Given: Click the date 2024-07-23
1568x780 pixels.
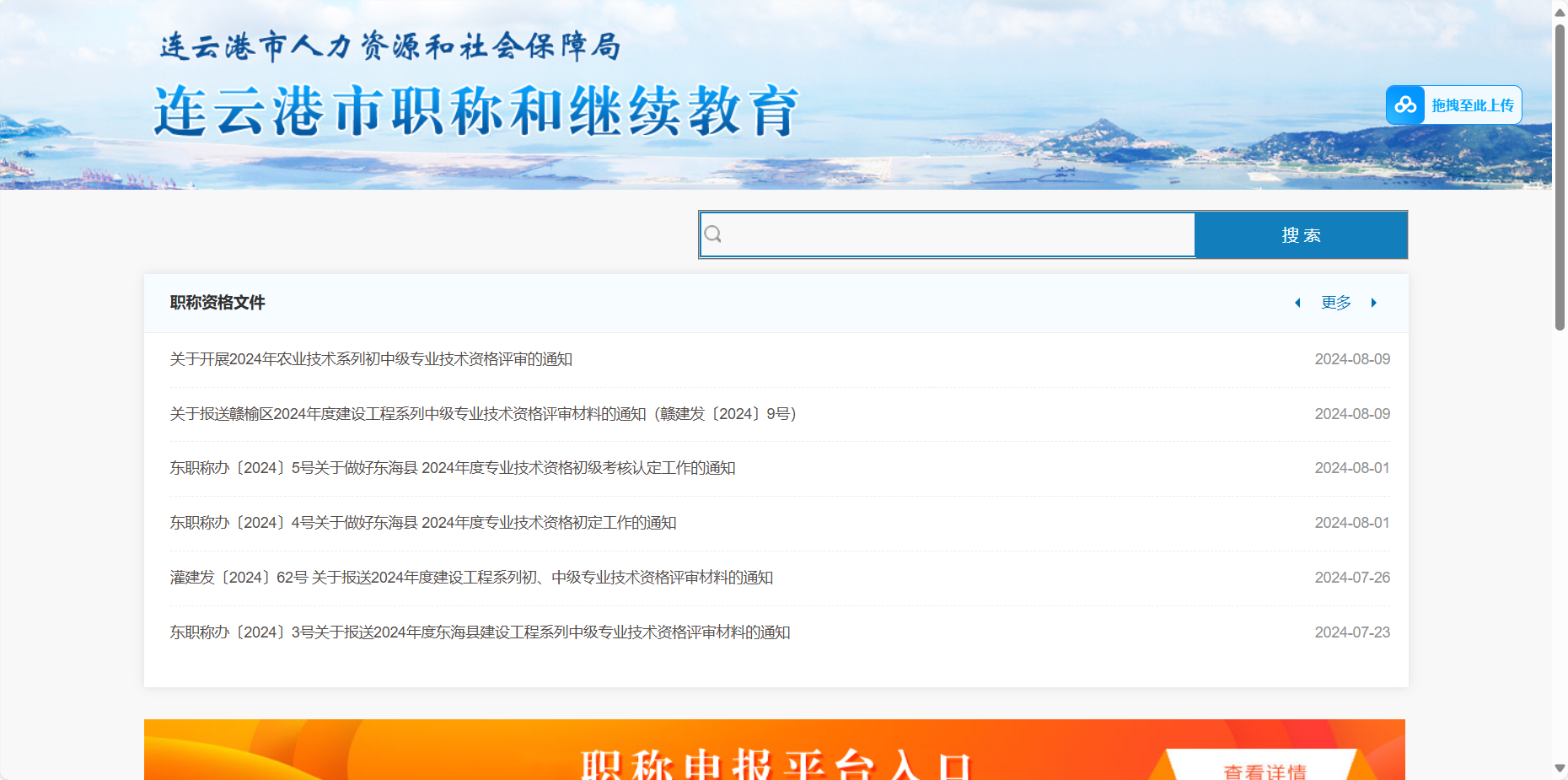Looking at the screenshot, I should point(1352,632).
